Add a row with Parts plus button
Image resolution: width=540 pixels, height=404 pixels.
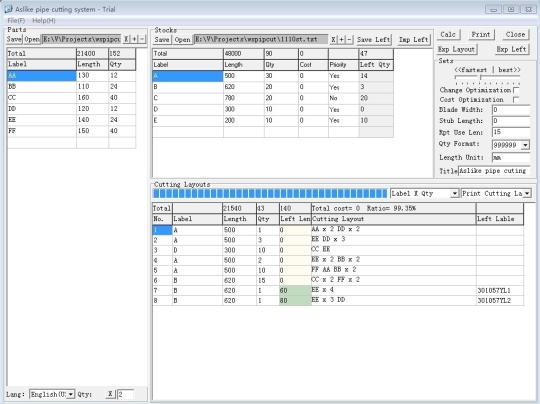[x=134, y=39]
